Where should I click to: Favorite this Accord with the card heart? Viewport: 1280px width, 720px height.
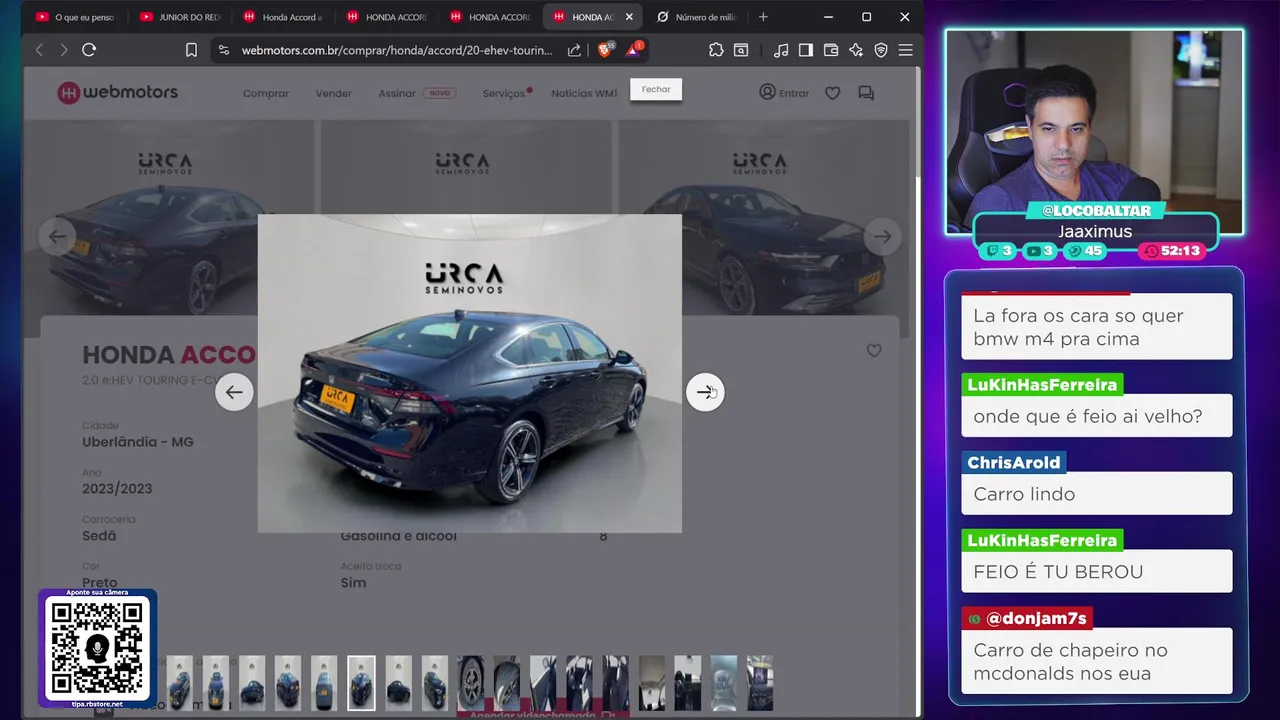pyautogui.click(x=874, y=351)
